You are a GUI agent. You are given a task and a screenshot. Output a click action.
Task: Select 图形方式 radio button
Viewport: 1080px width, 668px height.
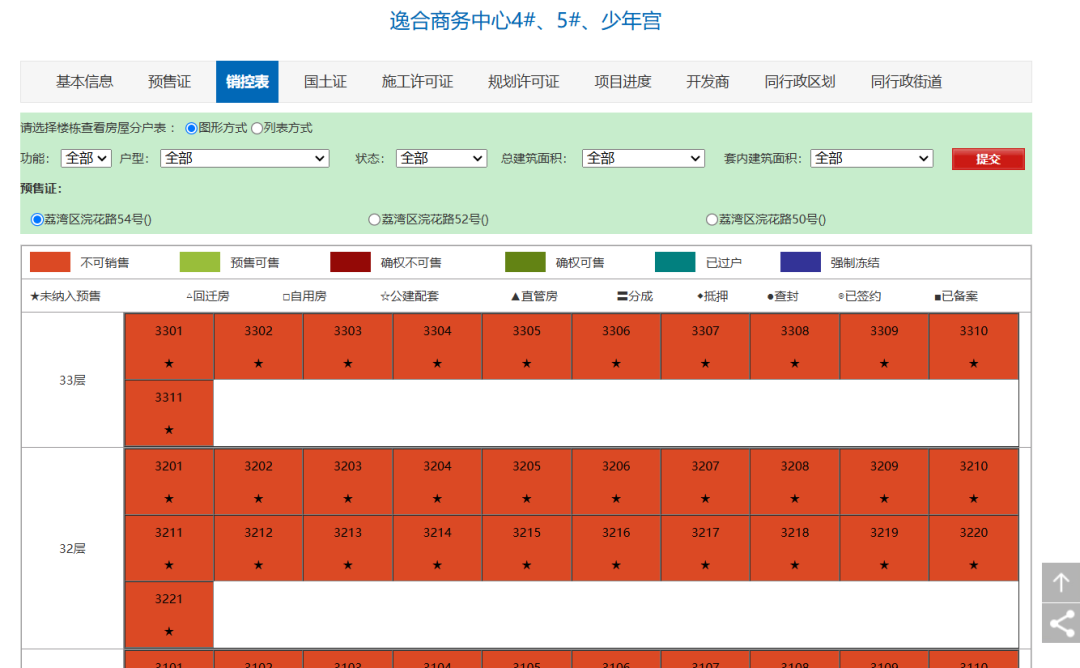point(191,128)
